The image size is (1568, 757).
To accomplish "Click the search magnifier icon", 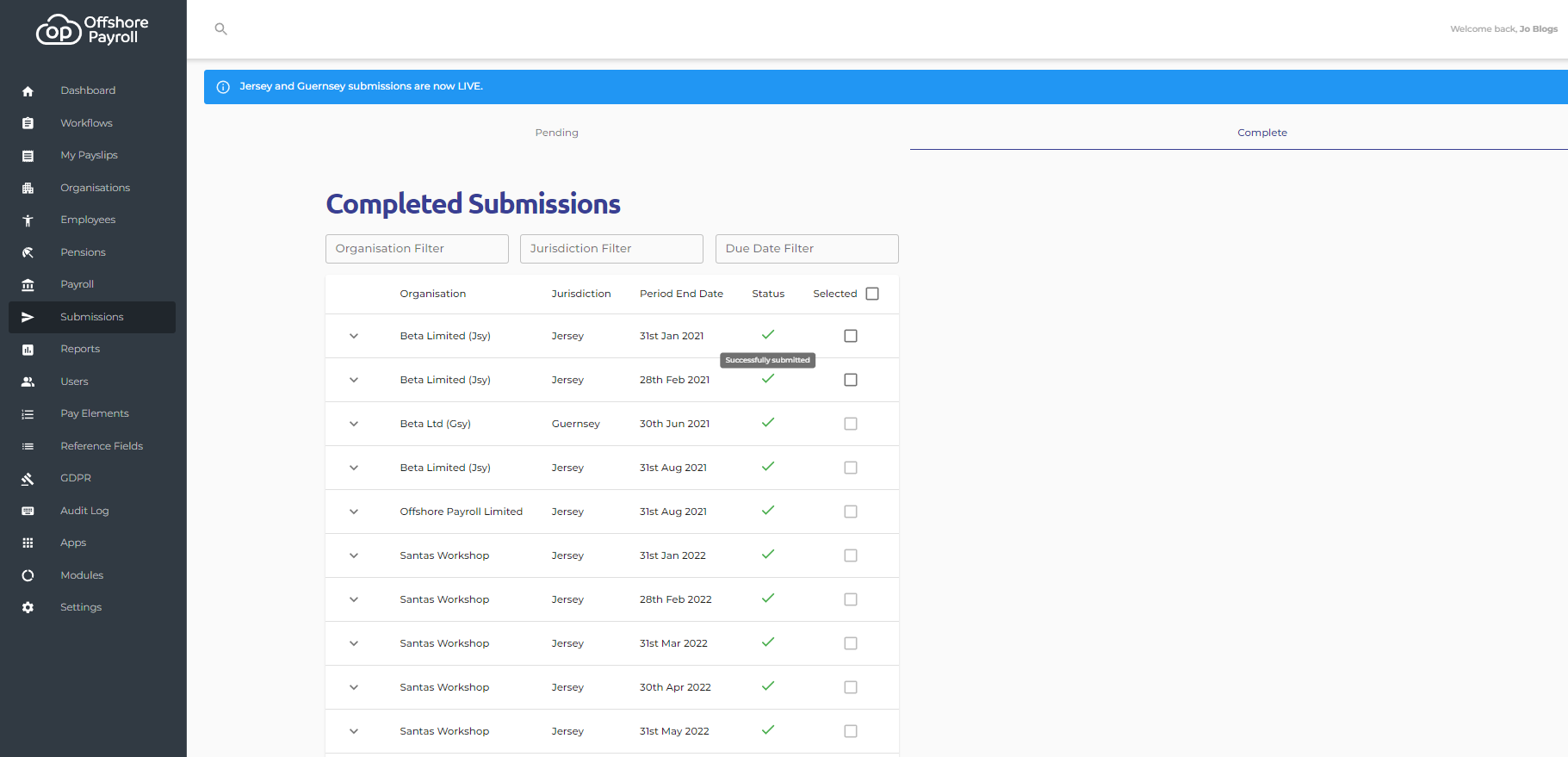I will point(221,29).
